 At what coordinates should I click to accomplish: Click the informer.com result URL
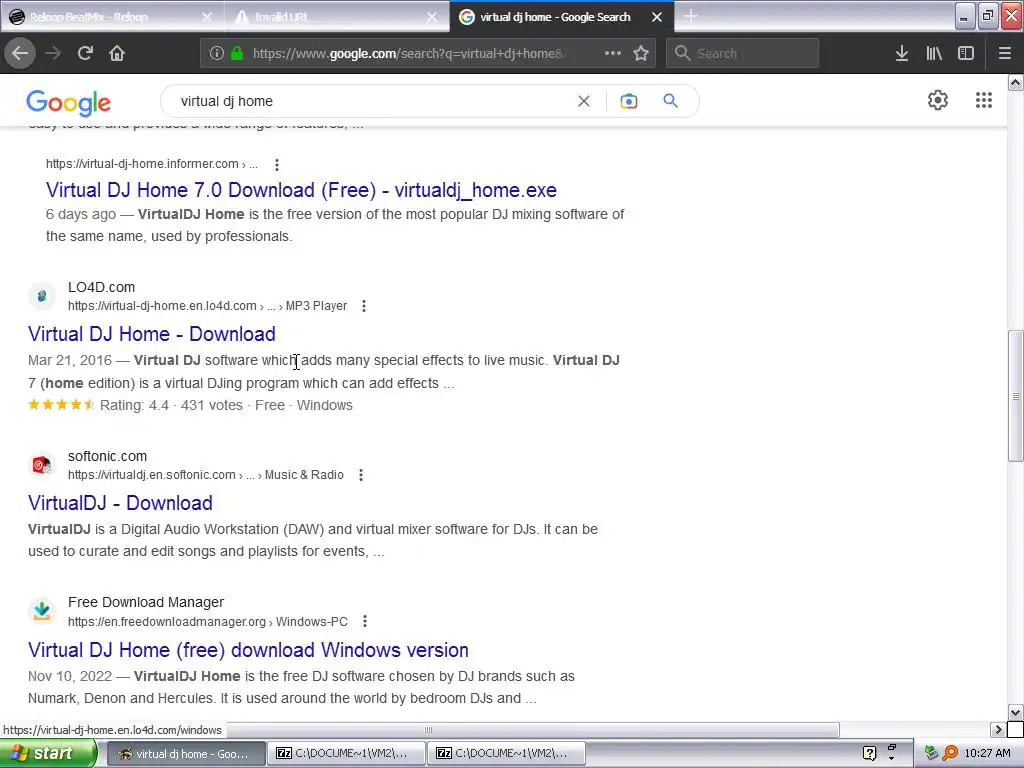(x=152, y=164)
